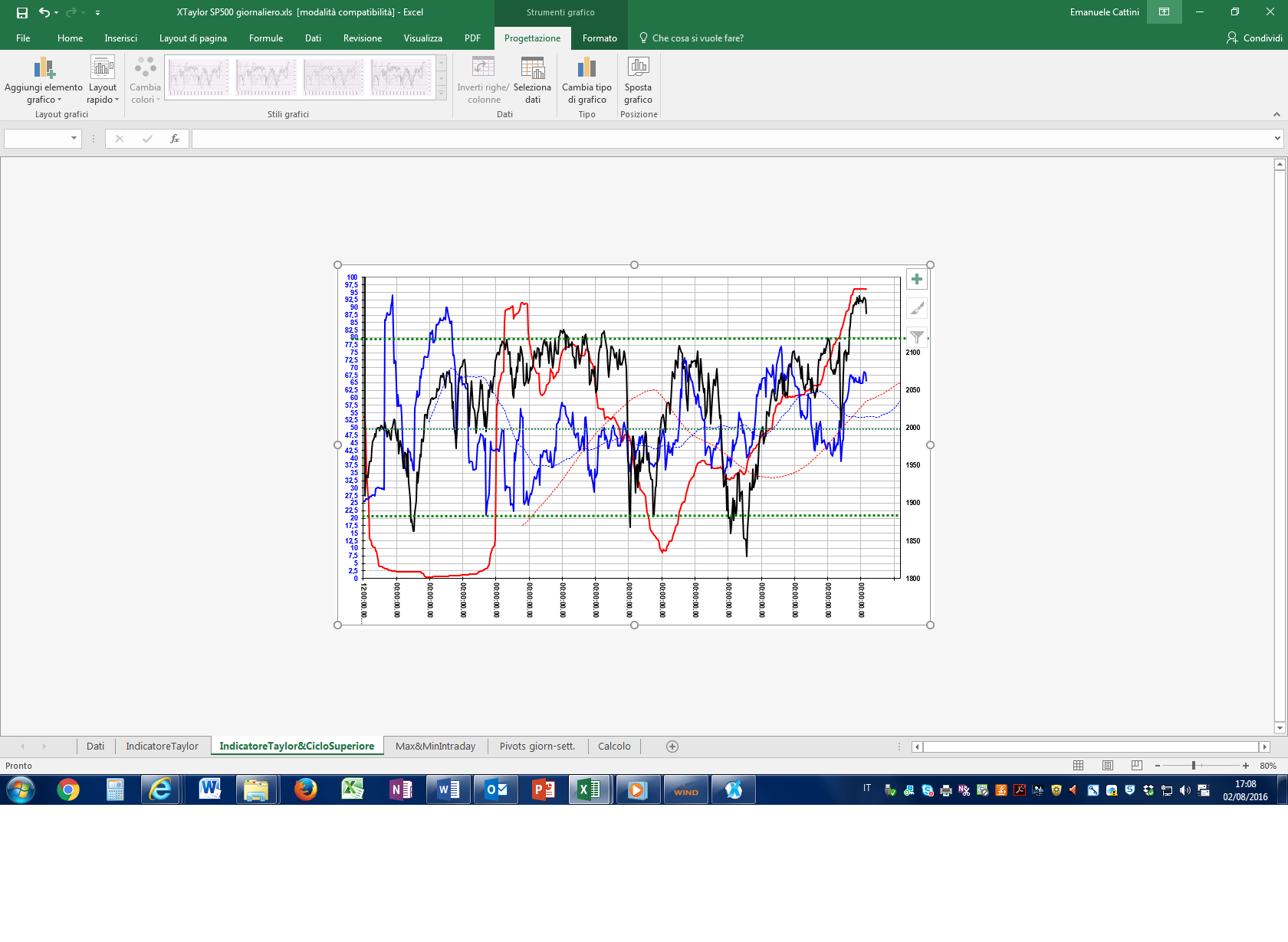
Task: Select the first chart style thumbnail
Action: pyautogui.click(x=199, y=77)
